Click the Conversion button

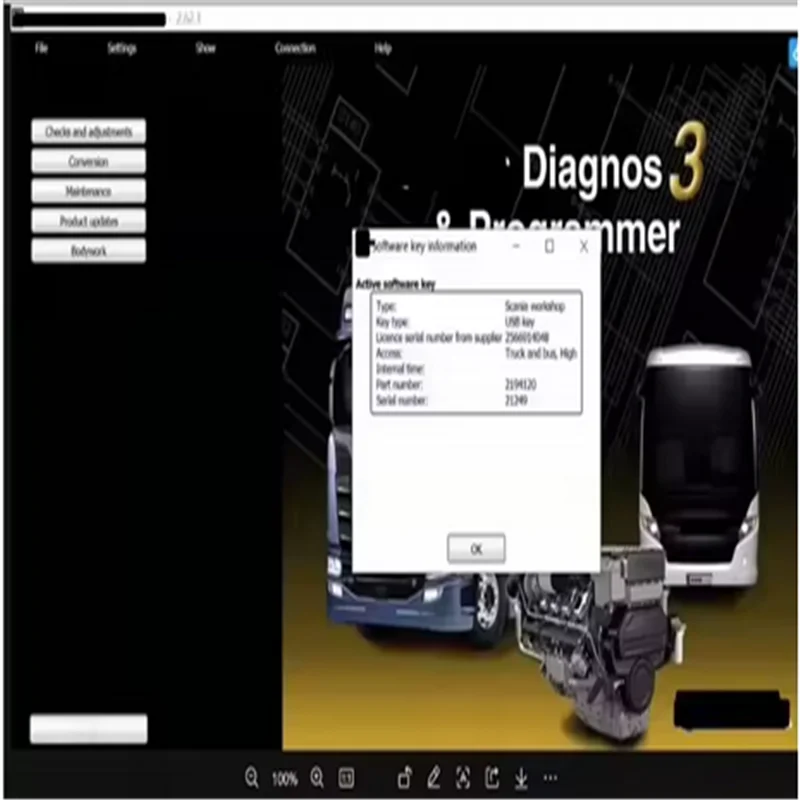89,162
